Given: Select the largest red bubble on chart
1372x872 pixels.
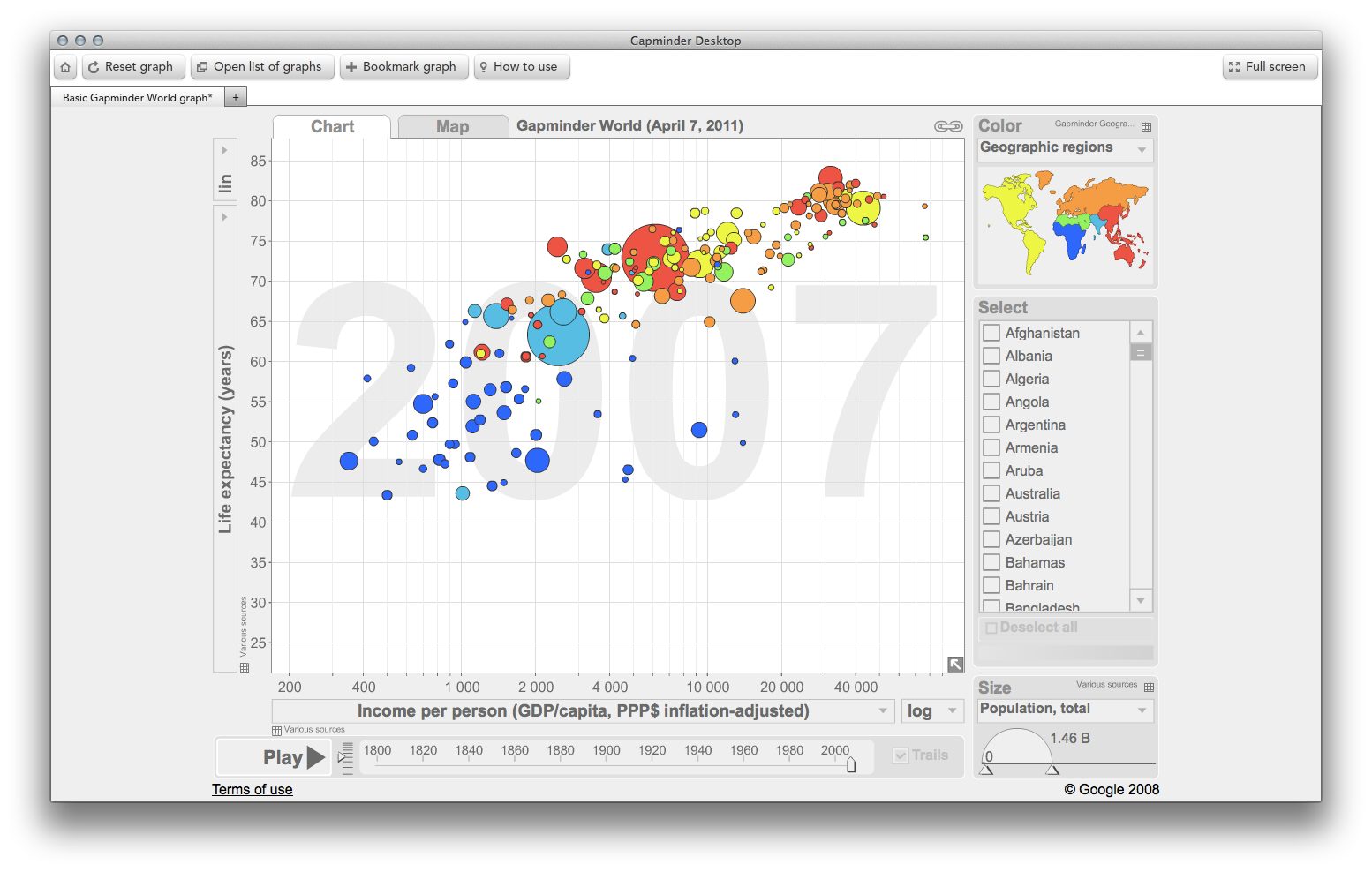Looking at the screenshot, I should (655, 257).
